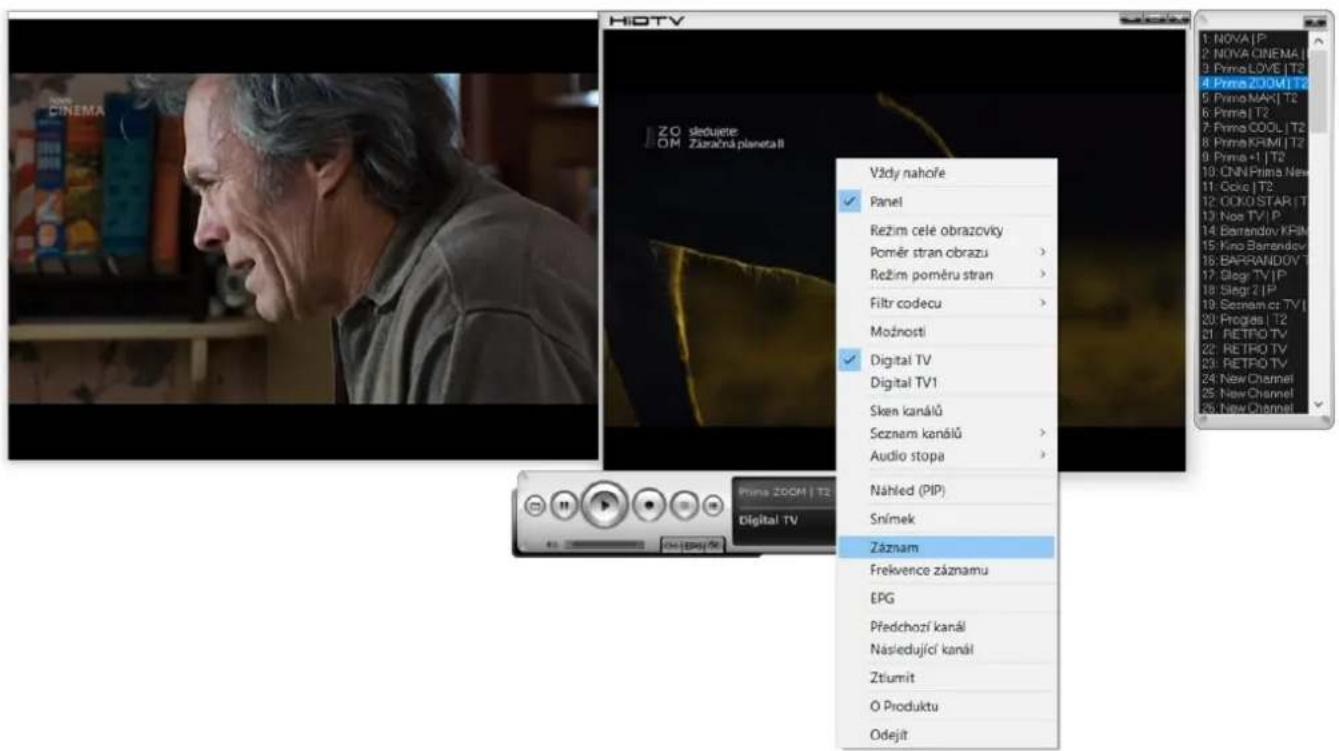
Task: Expand 'Režim poměru stran' submenu
Action: 946,274
